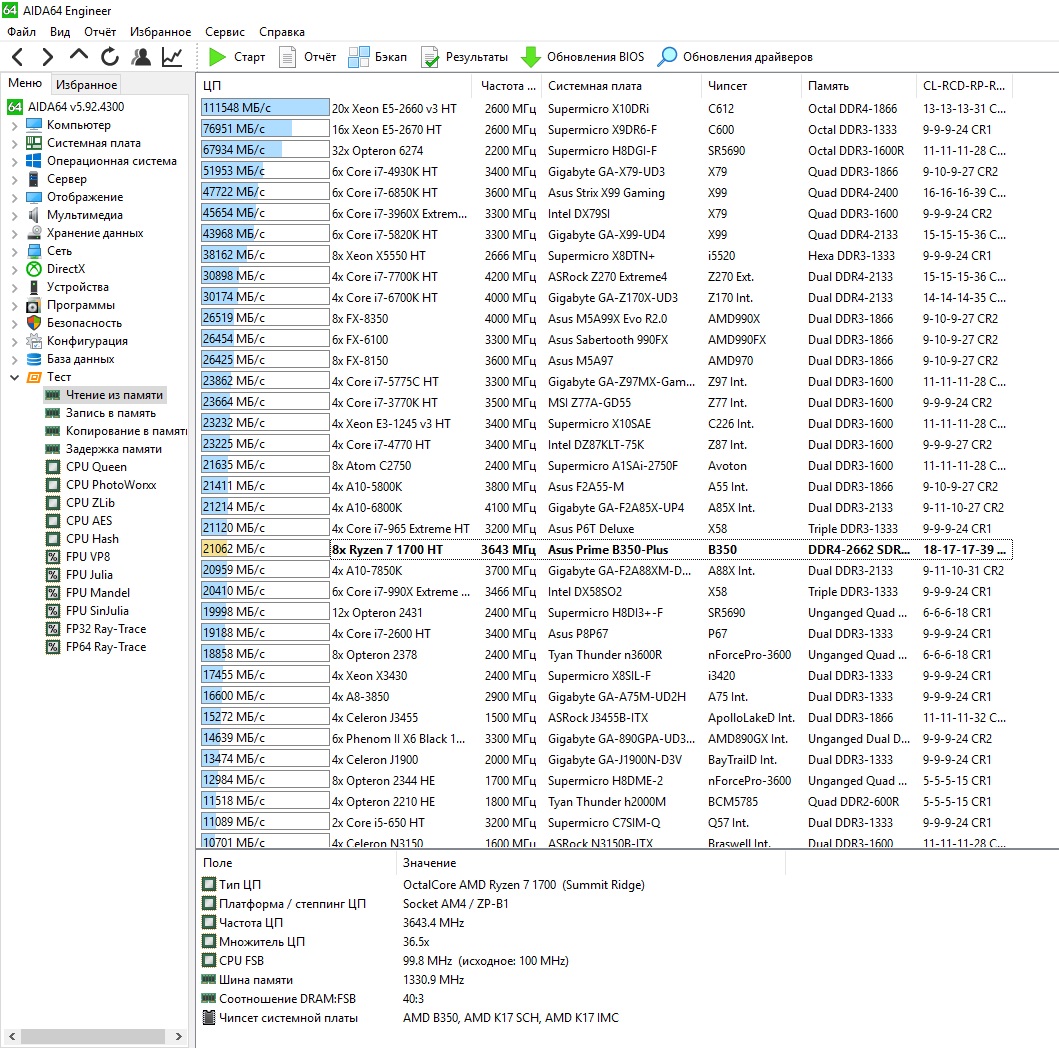Expand the Операционная система node
This screenshot has height=1048, width=1059.
click(x=14, y=161)
